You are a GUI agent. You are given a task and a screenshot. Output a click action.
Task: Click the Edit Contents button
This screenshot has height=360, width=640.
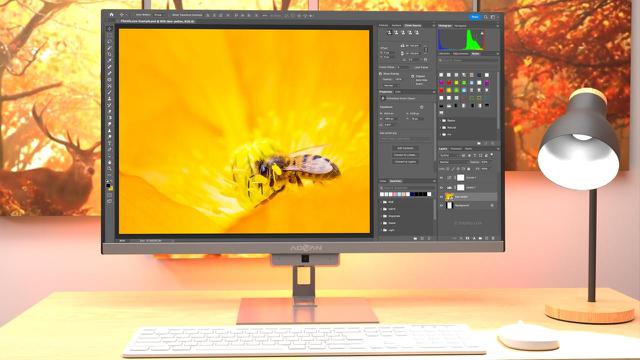point(405,148)
